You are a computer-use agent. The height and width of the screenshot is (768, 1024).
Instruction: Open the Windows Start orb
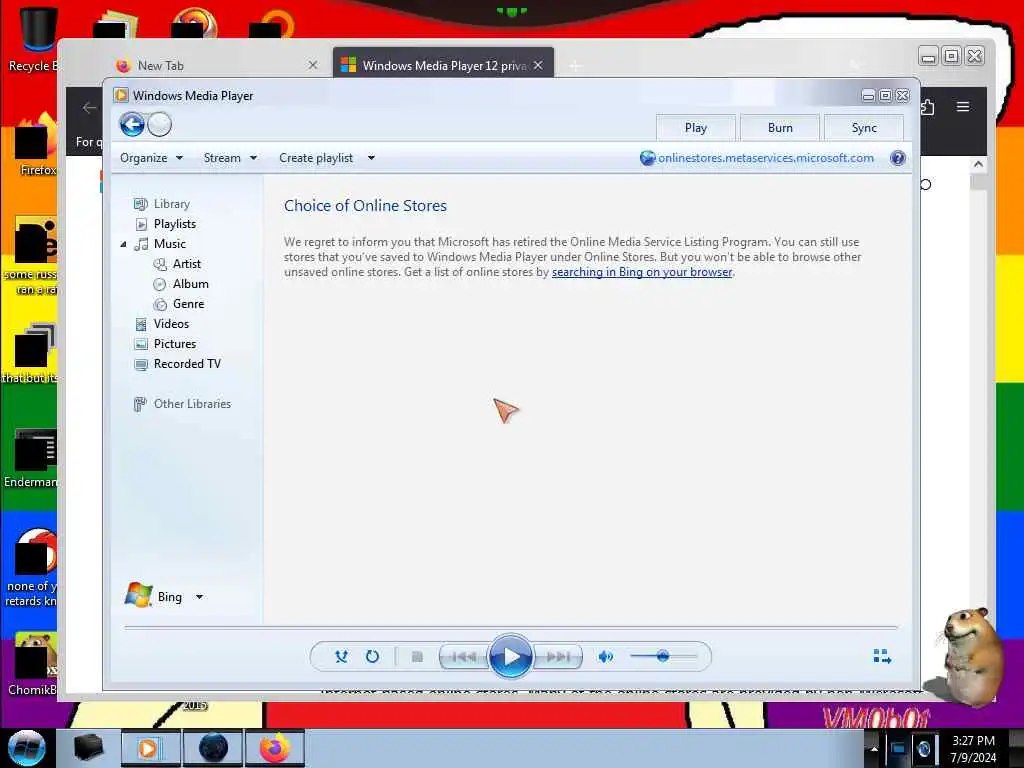pos(26,748)
